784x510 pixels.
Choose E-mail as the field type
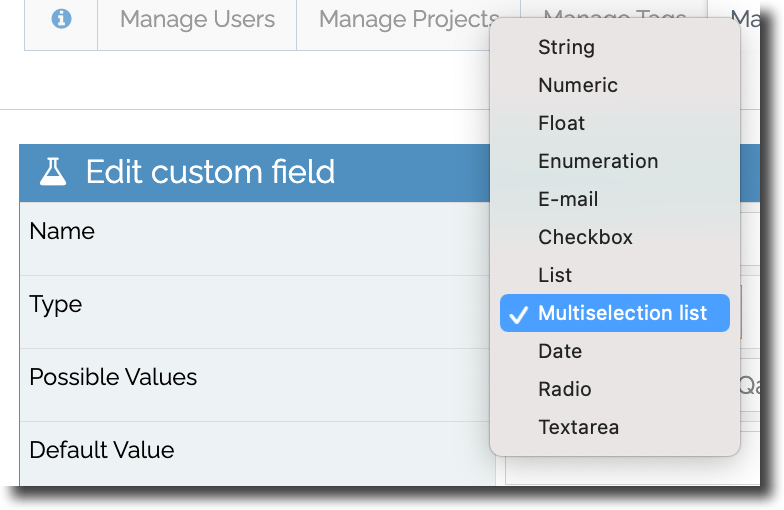click(568, 199)
